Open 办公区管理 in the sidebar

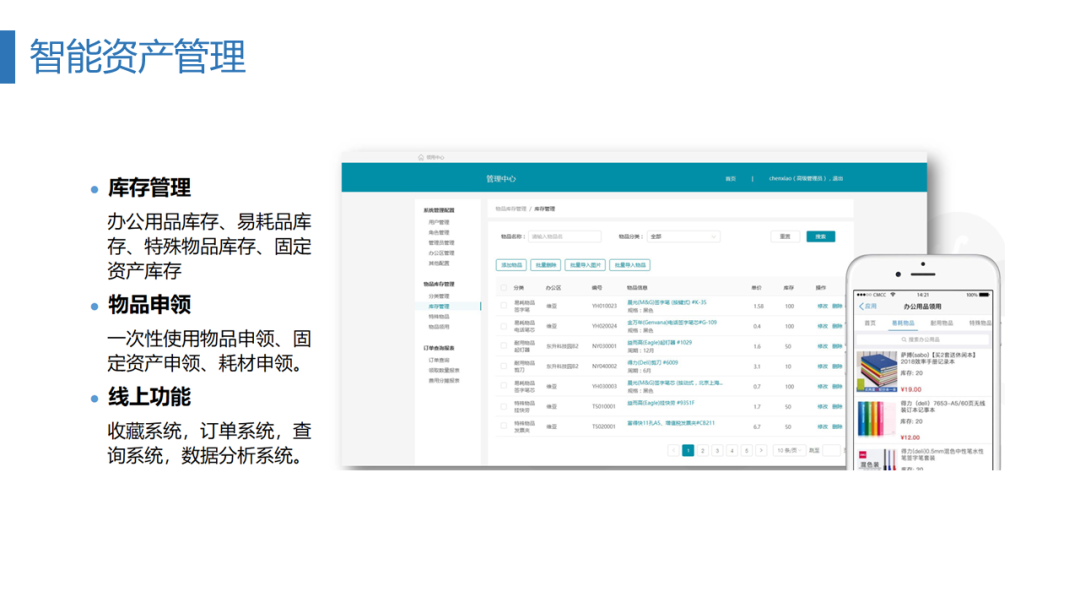[442, 253]
